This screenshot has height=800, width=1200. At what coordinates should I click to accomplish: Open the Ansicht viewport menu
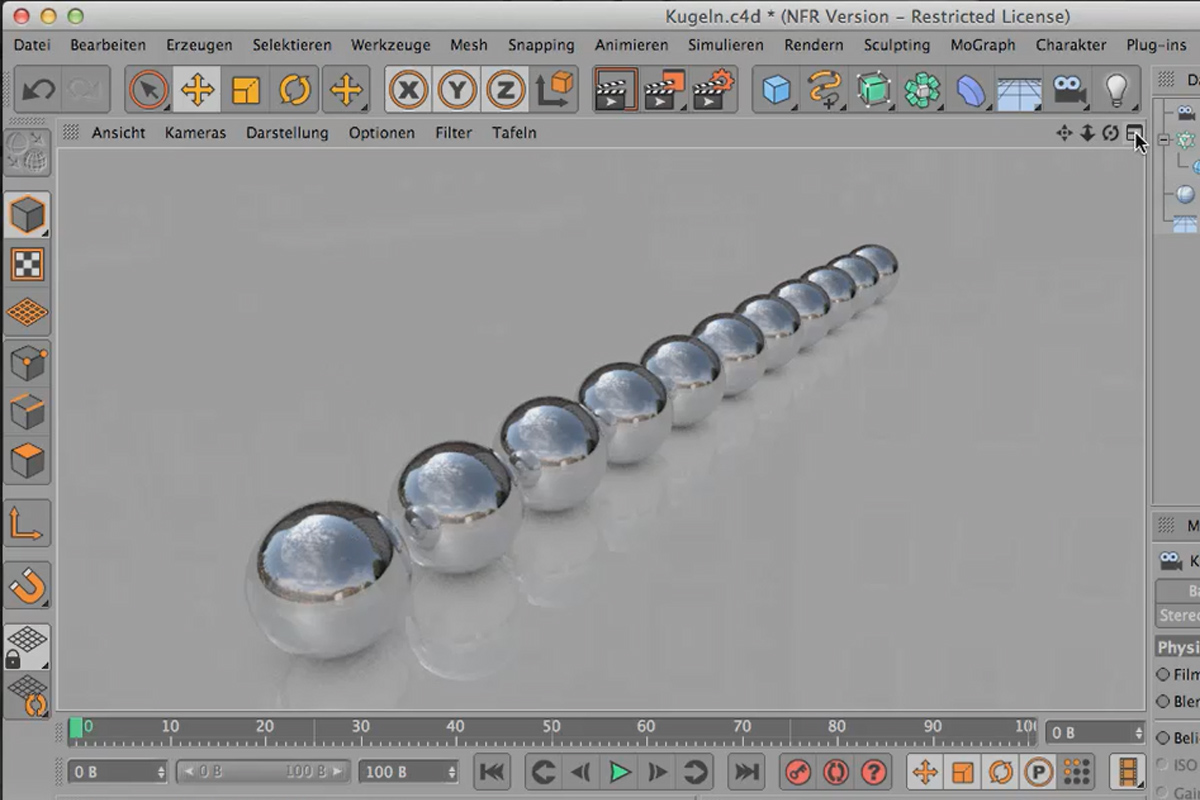[x=119, y=132]
